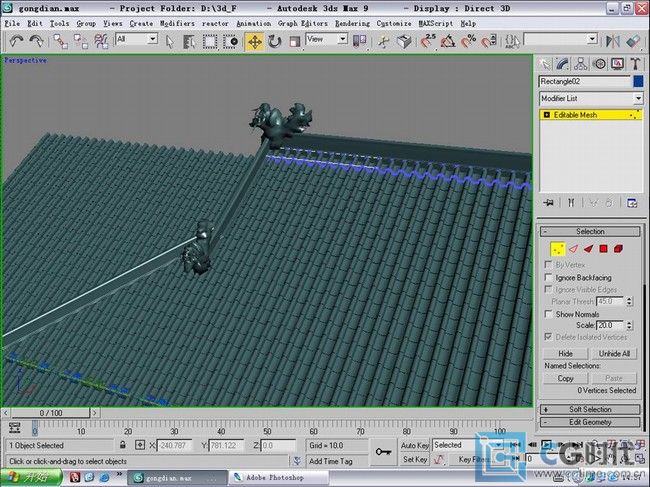Activate the Select and Move tool

[254, 41]
